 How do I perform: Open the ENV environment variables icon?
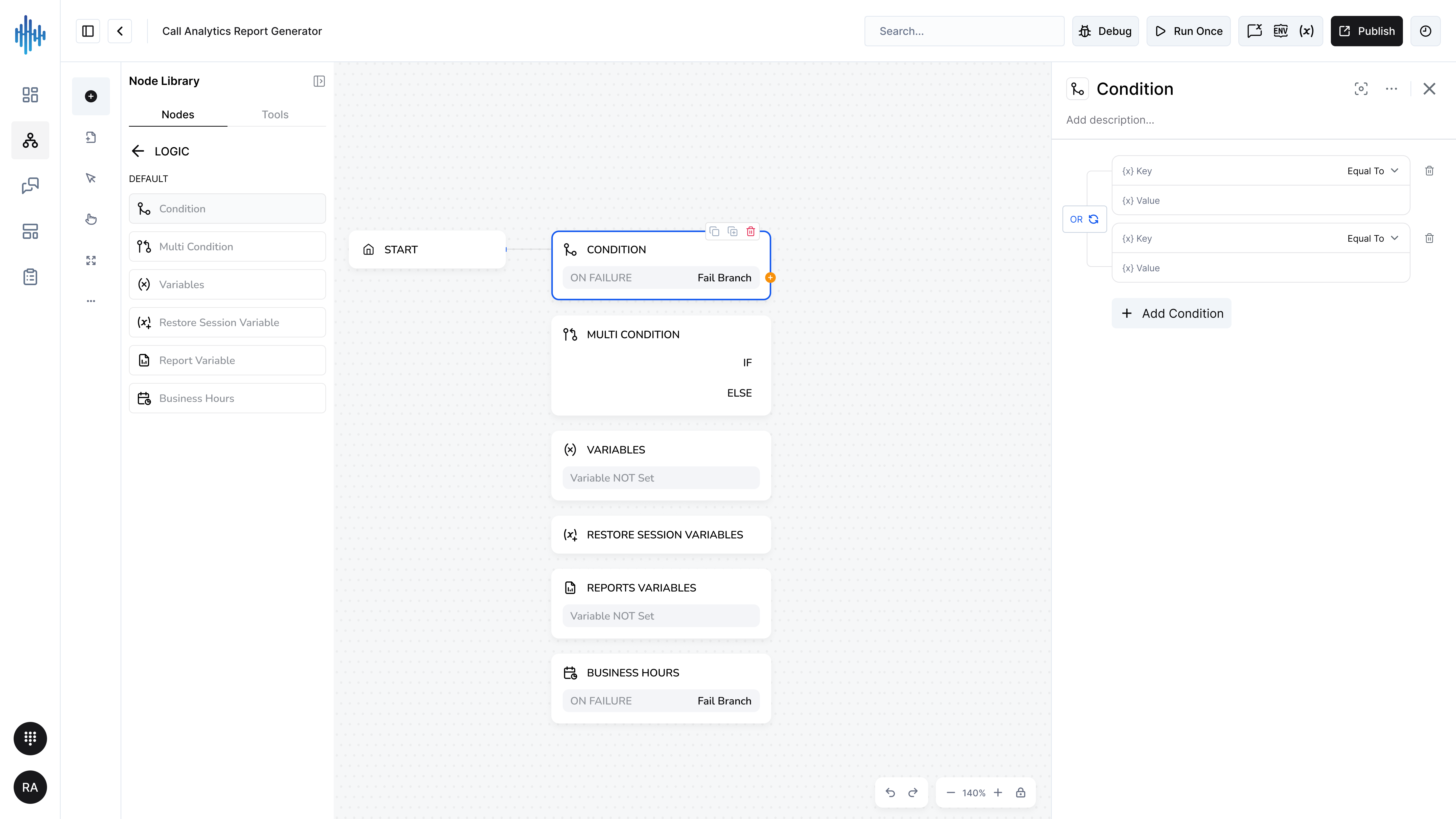1281,31
